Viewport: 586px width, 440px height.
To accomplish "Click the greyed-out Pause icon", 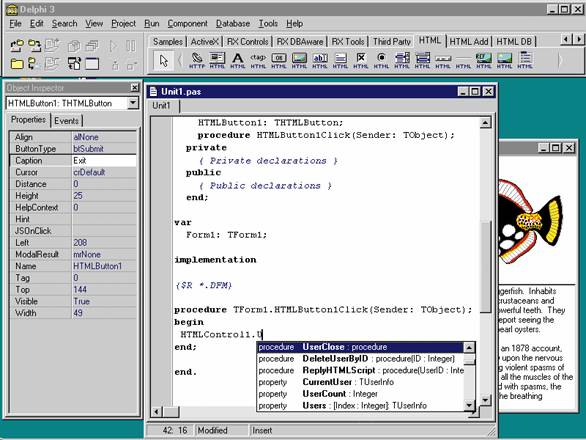I will (x=131, y=46).
